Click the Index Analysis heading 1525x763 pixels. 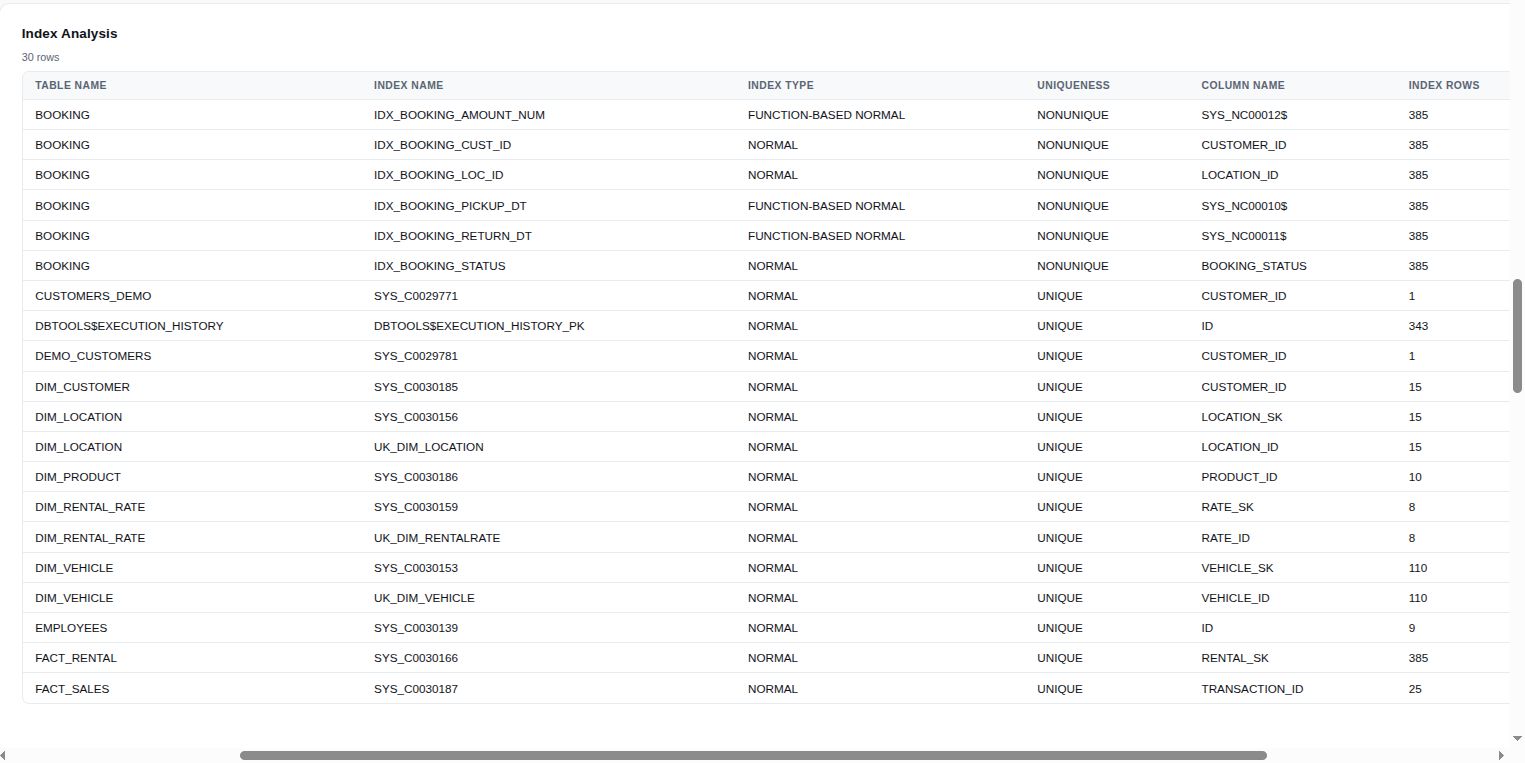click(x=70, y=33)
